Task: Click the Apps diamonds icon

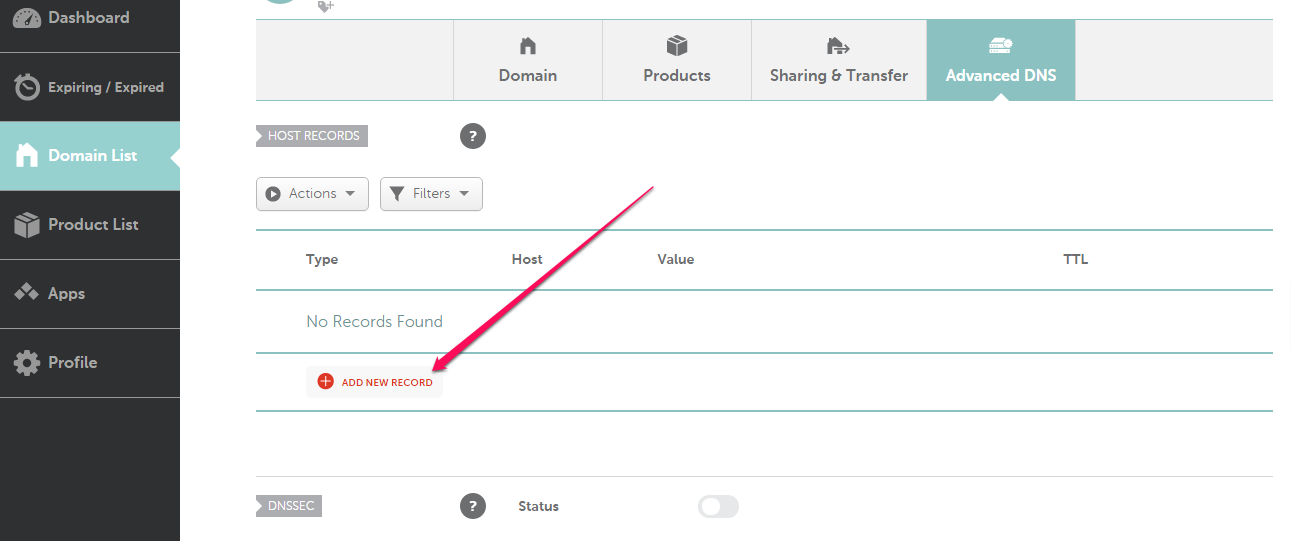Action: pyautogui.click(x=27, y=293)
